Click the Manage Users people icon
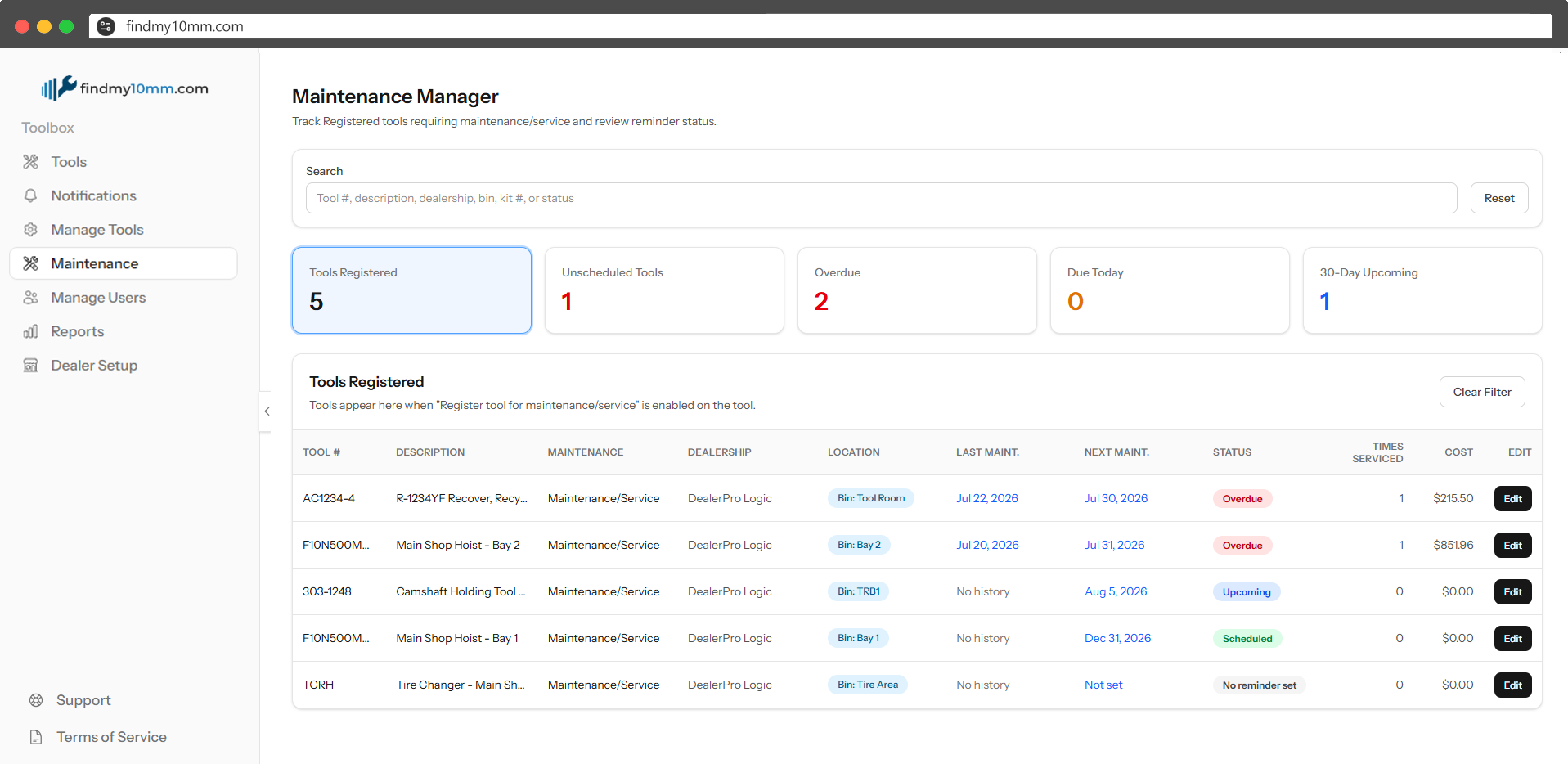Viewport: 1568px width, 764px height. point(31,298)
